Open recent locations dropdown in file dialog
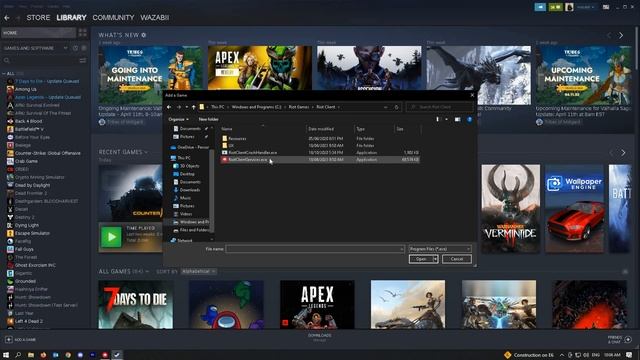Viewport: 640px width, 360px height. pos(187,107)
